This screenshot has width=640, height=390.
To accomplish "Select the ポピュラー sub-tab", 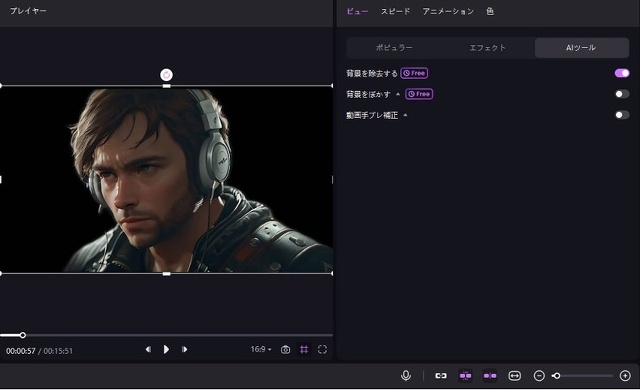I will [394, 48].
